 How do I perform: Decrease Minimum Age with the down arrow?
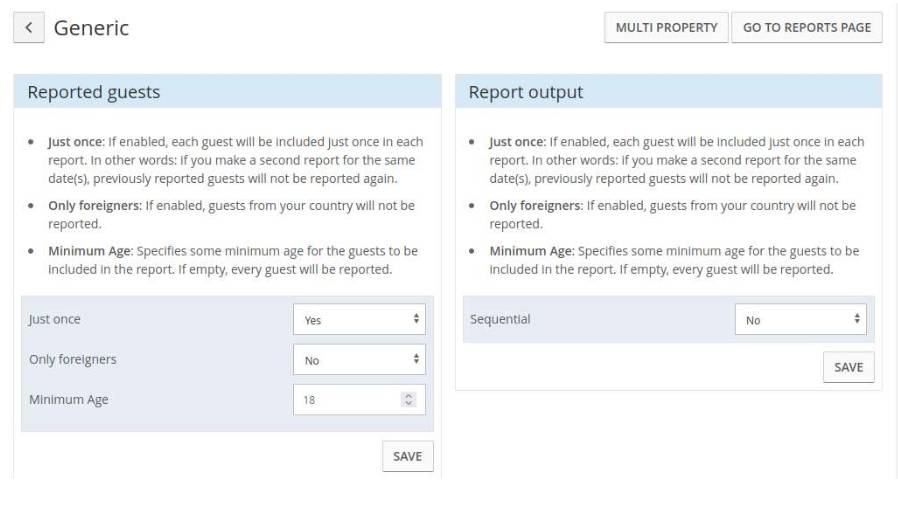pyautogui.click(x=408, y=403)
